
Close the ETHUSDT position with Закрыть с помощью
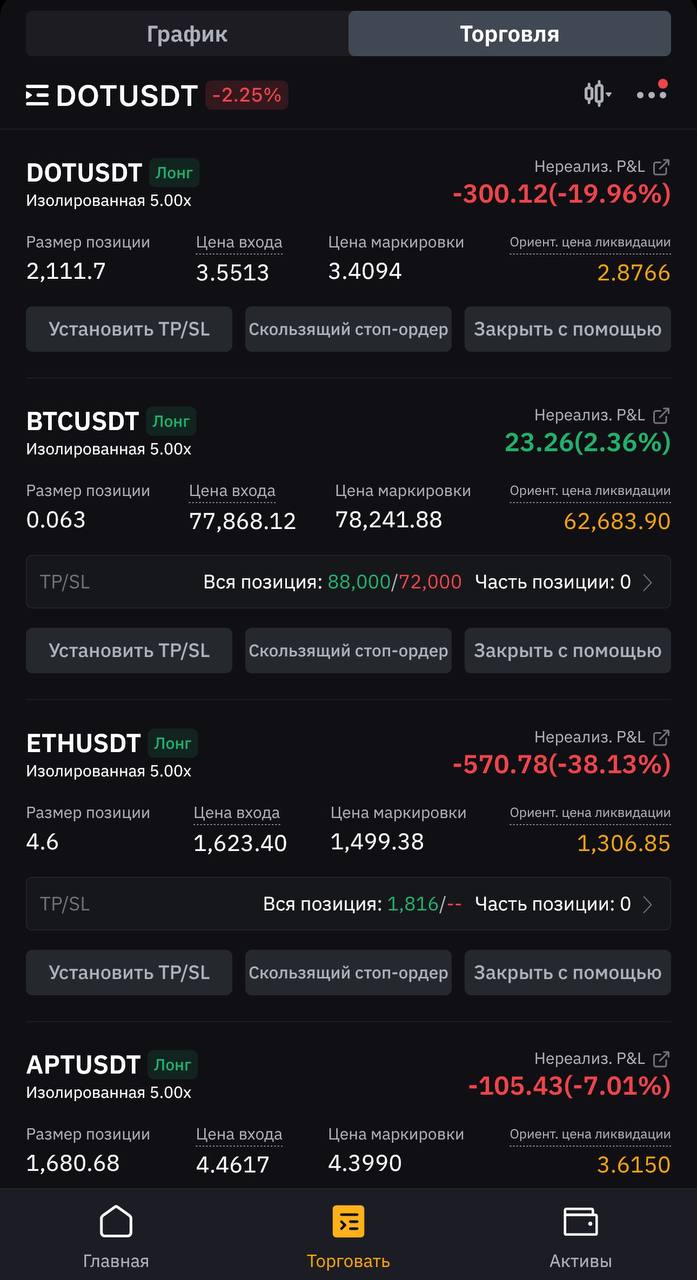(567, 973)
